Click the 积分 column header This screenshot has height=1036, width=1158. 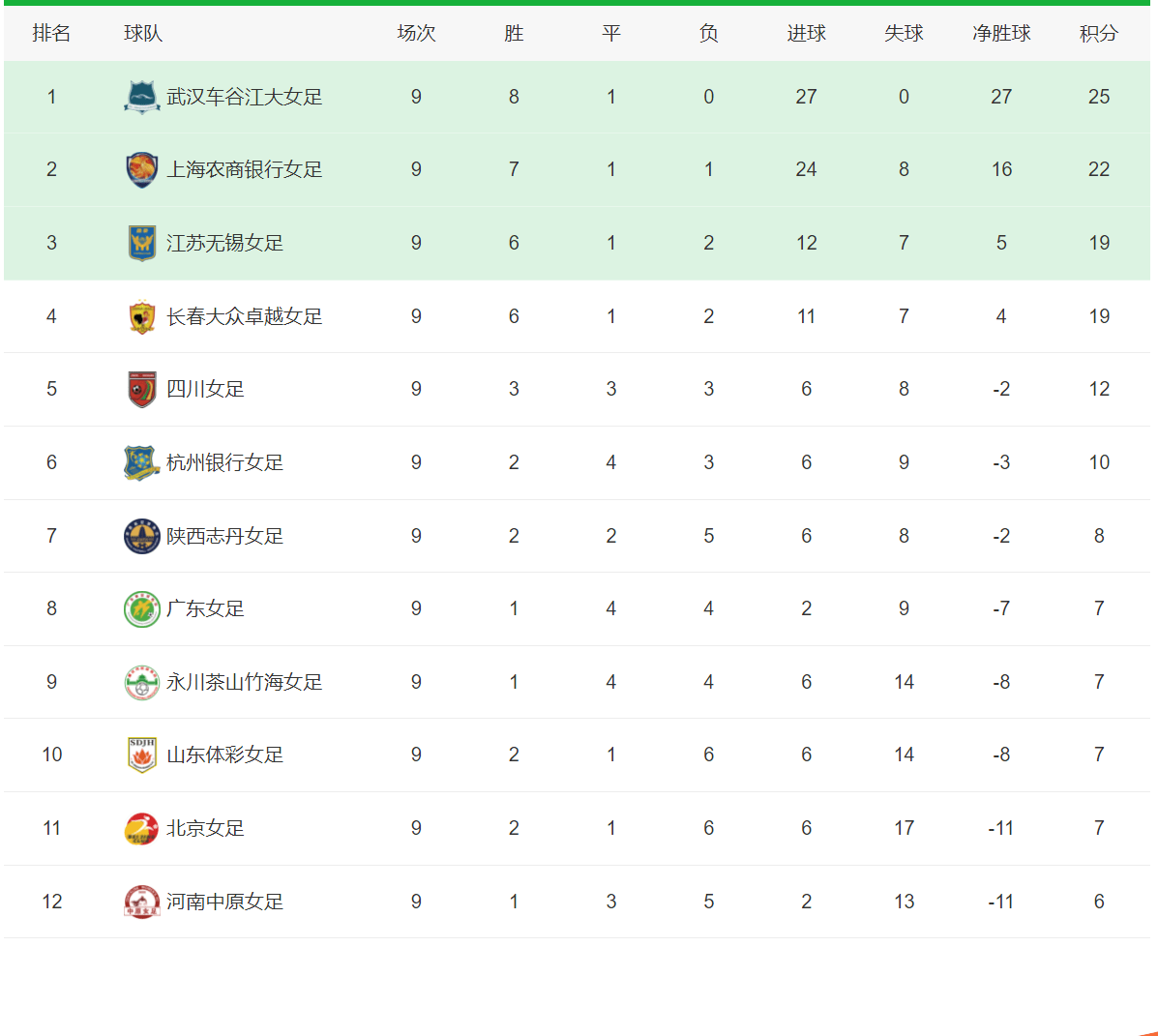tap(1098, 33)
